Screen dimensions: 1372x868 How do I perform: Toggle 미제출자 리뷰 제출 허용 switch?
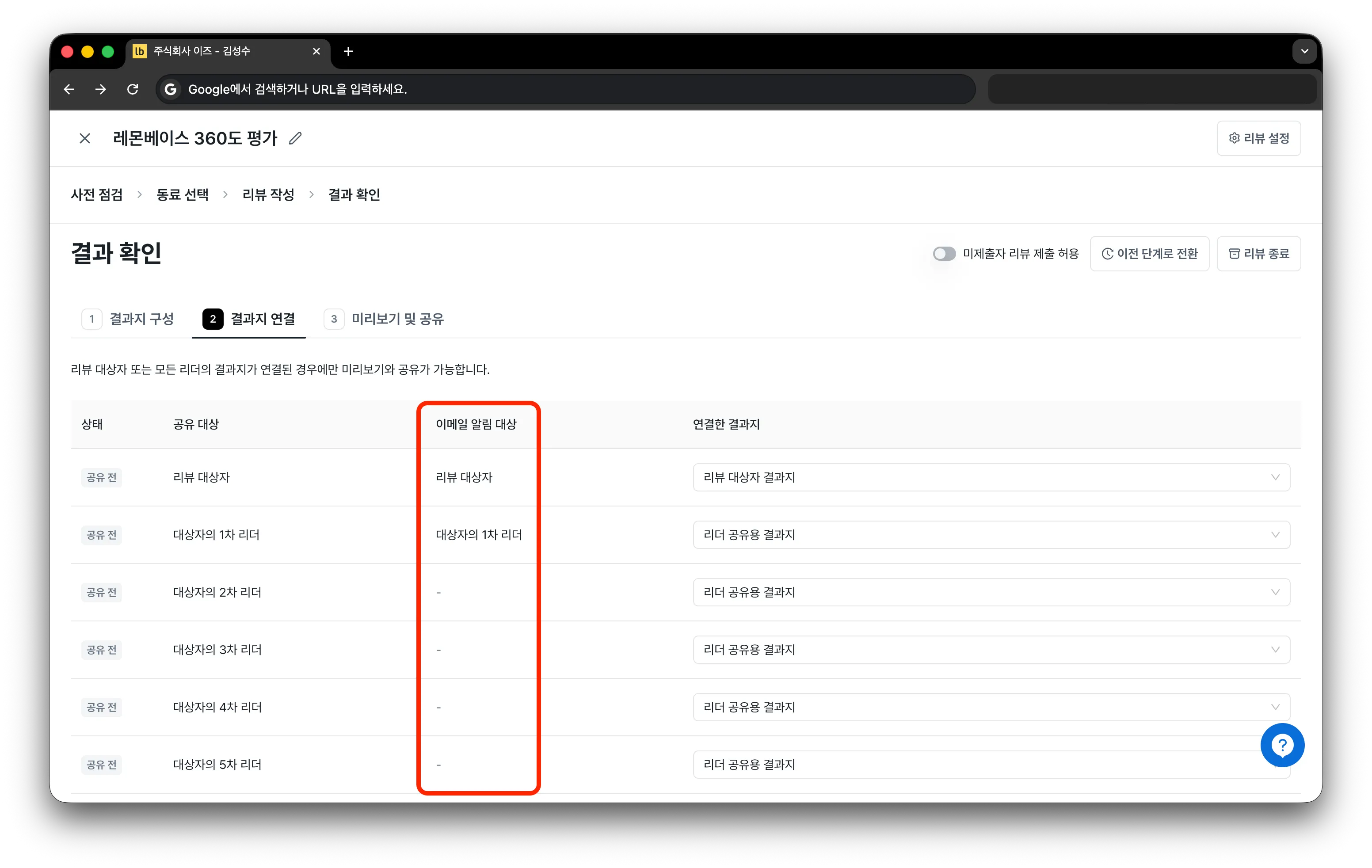(944, 253)
